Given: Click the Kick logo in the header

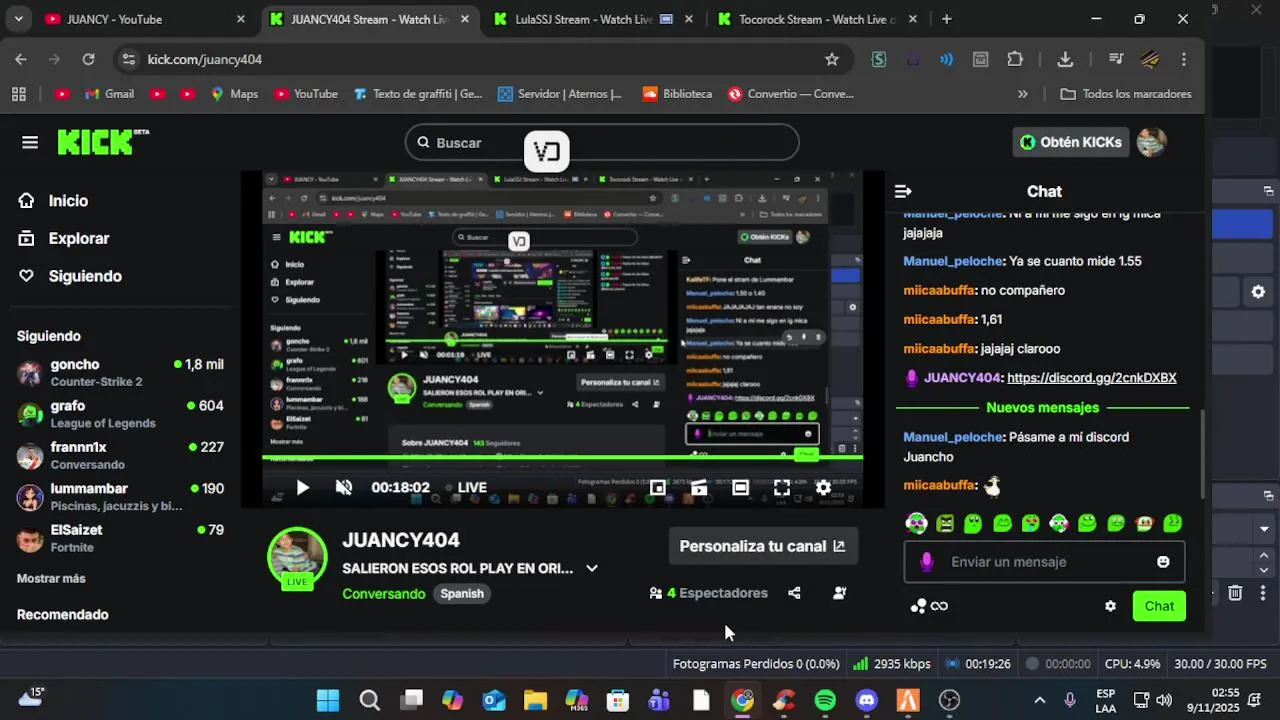Looking at the screenshot, I should (102, 142).
